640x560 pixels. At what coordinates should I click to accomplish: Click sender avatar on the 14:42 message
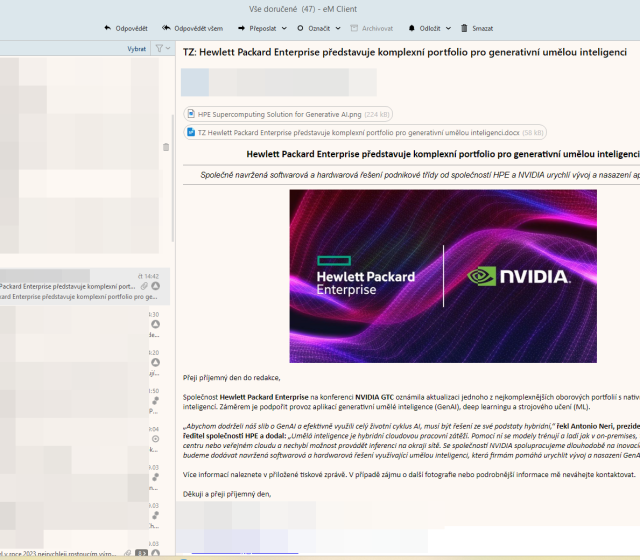(x=156, y=286)
